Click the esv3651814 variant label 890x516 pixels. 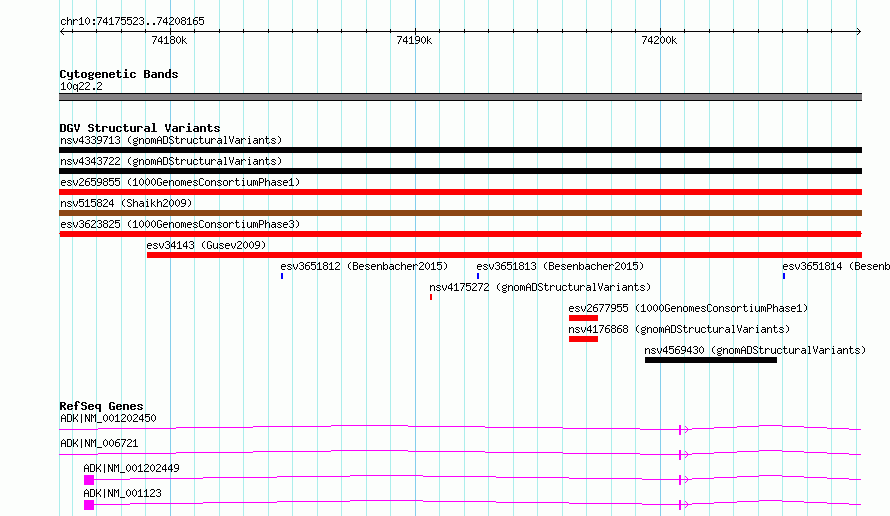click(x=836, y=266)
